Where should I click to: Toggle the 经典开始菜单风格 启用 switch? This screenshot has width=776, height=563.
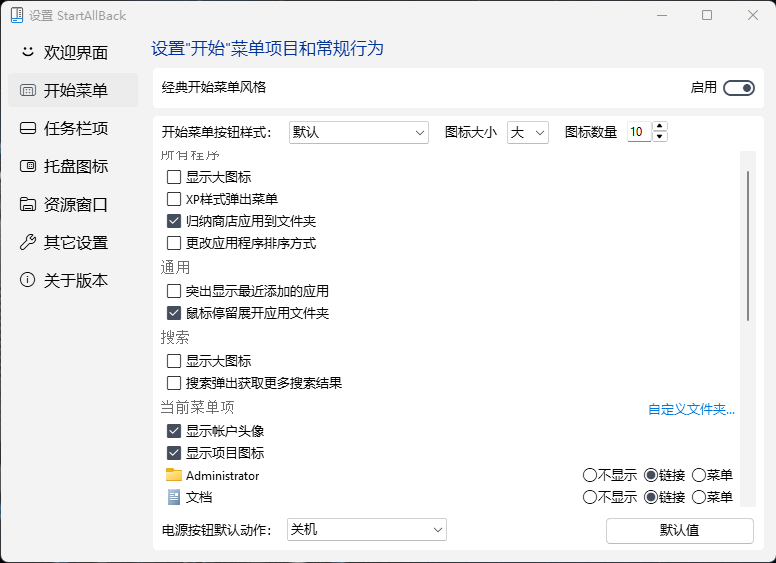pos(738,88)
